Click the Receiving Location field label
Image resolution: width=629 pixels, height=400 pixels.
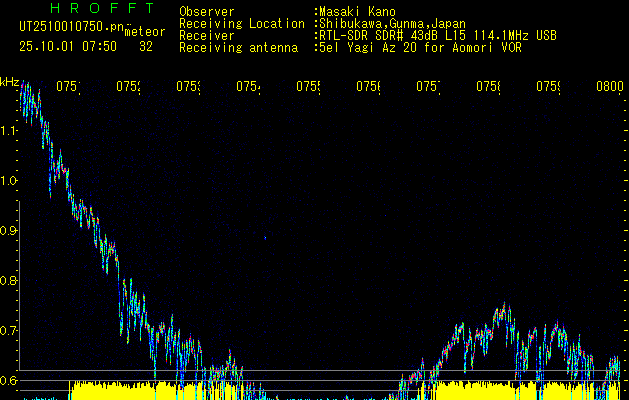[242, 23]
